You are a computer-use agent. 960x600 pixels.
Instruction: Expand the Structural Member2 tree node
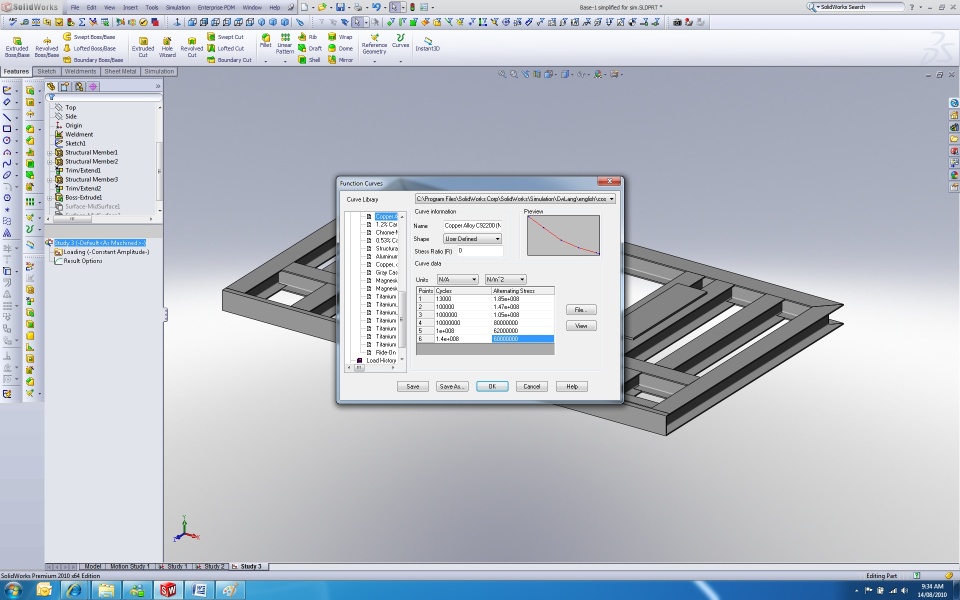coord(50,162)
